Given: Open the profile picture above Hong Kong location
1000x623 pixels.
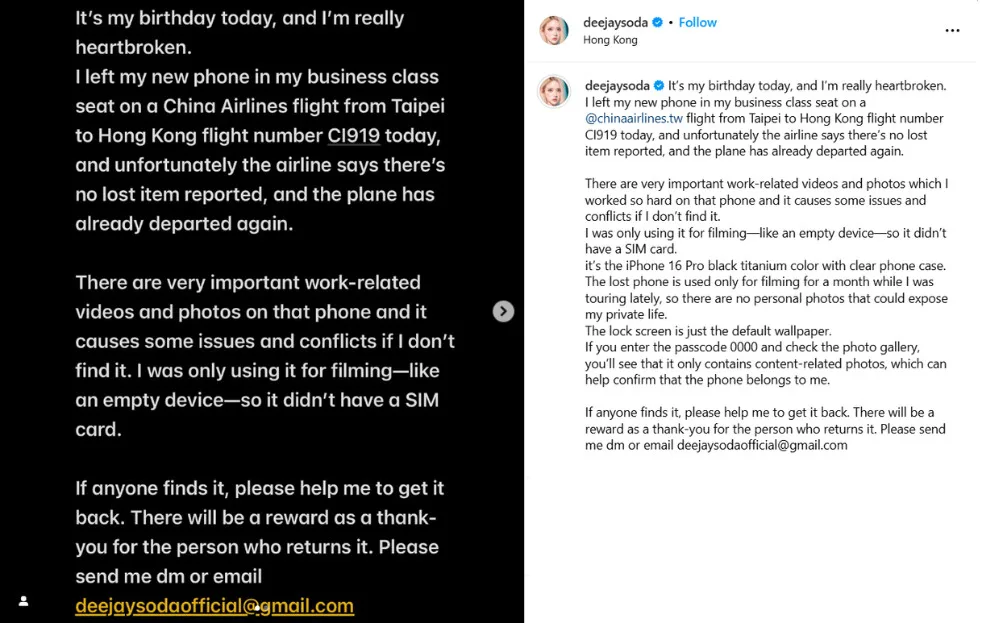Looking at the screenshot, I should coord(554,31).
